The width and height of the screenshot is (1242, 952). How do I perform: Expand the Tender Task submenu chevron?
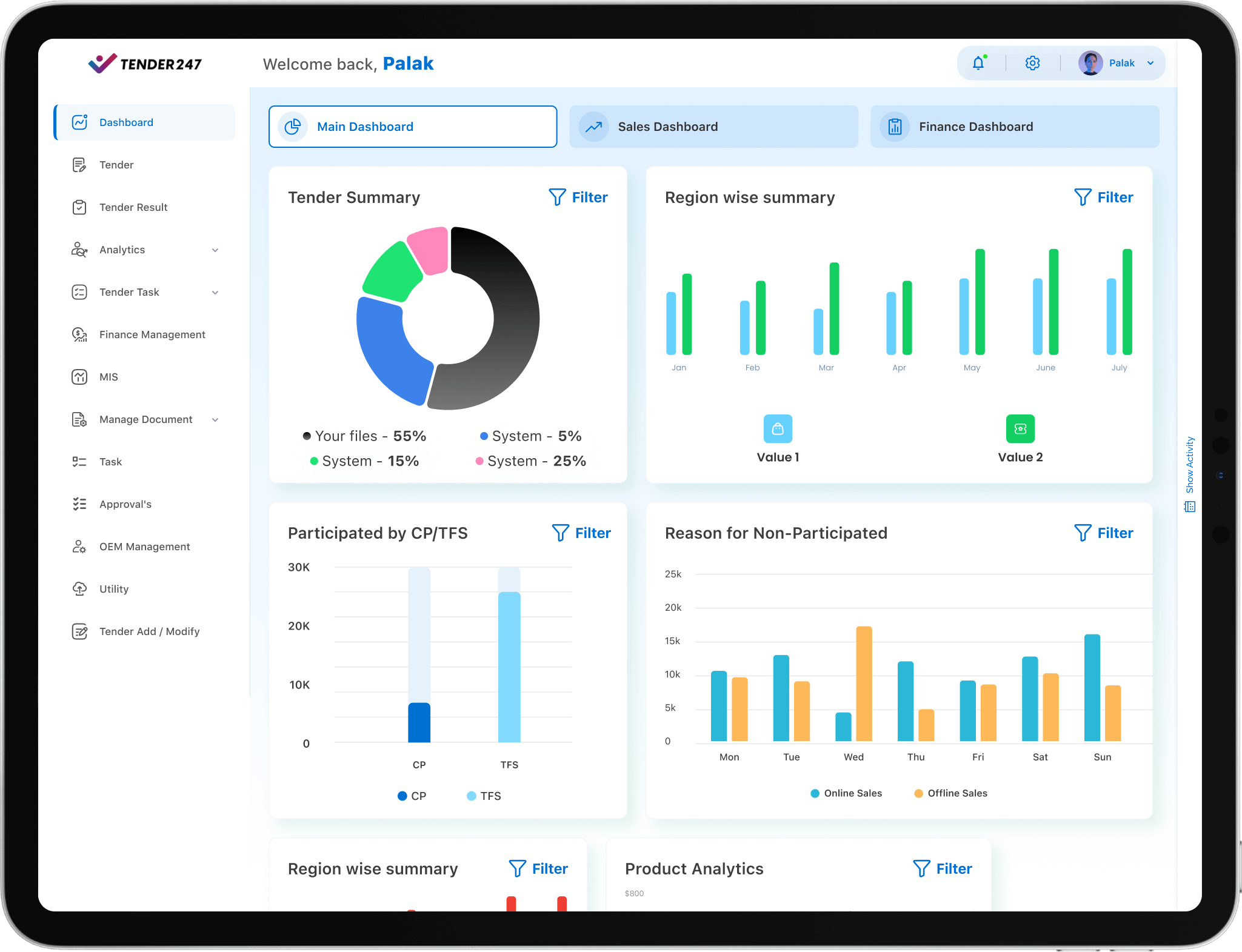pyautogui.click(x=215, y=293)
